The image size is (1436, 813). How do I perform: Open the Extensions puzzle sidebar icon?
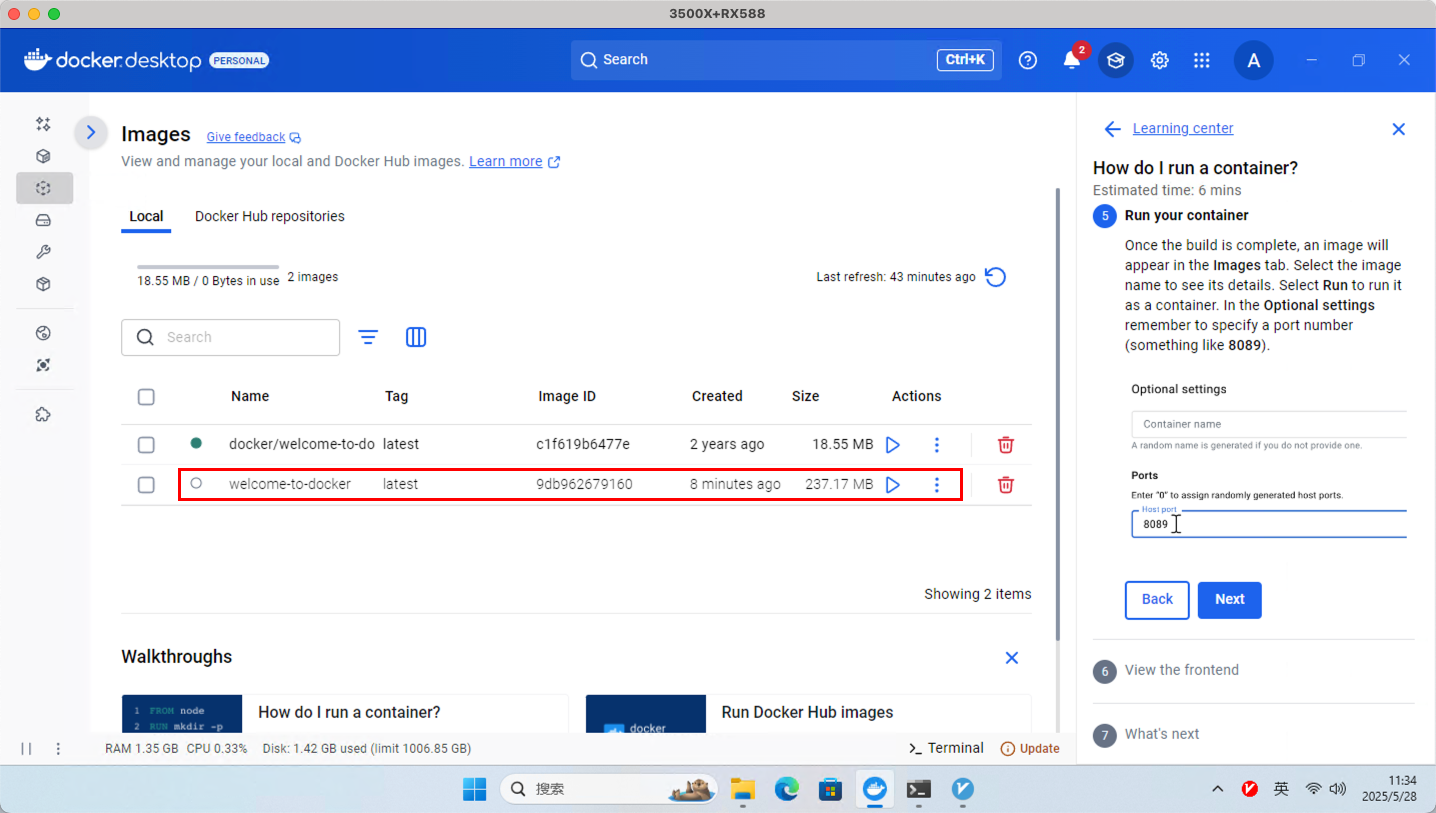pyautogui.click(x=43, y=414)
